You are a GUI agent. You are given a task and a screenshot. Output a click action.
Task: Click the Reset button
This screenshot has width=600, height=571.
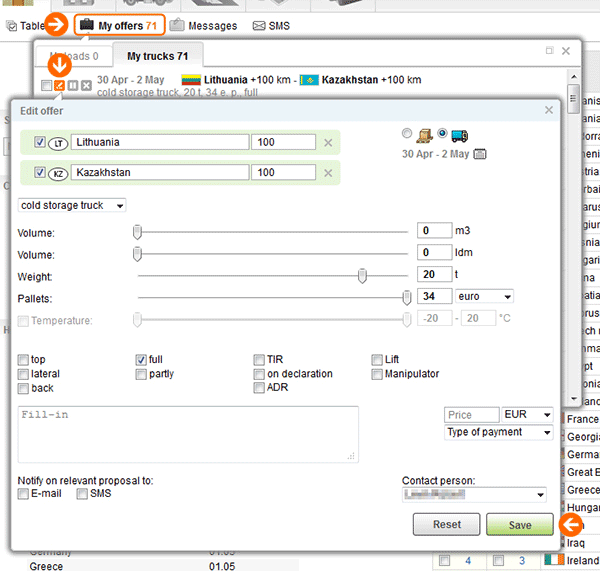(x=446, y=524)
